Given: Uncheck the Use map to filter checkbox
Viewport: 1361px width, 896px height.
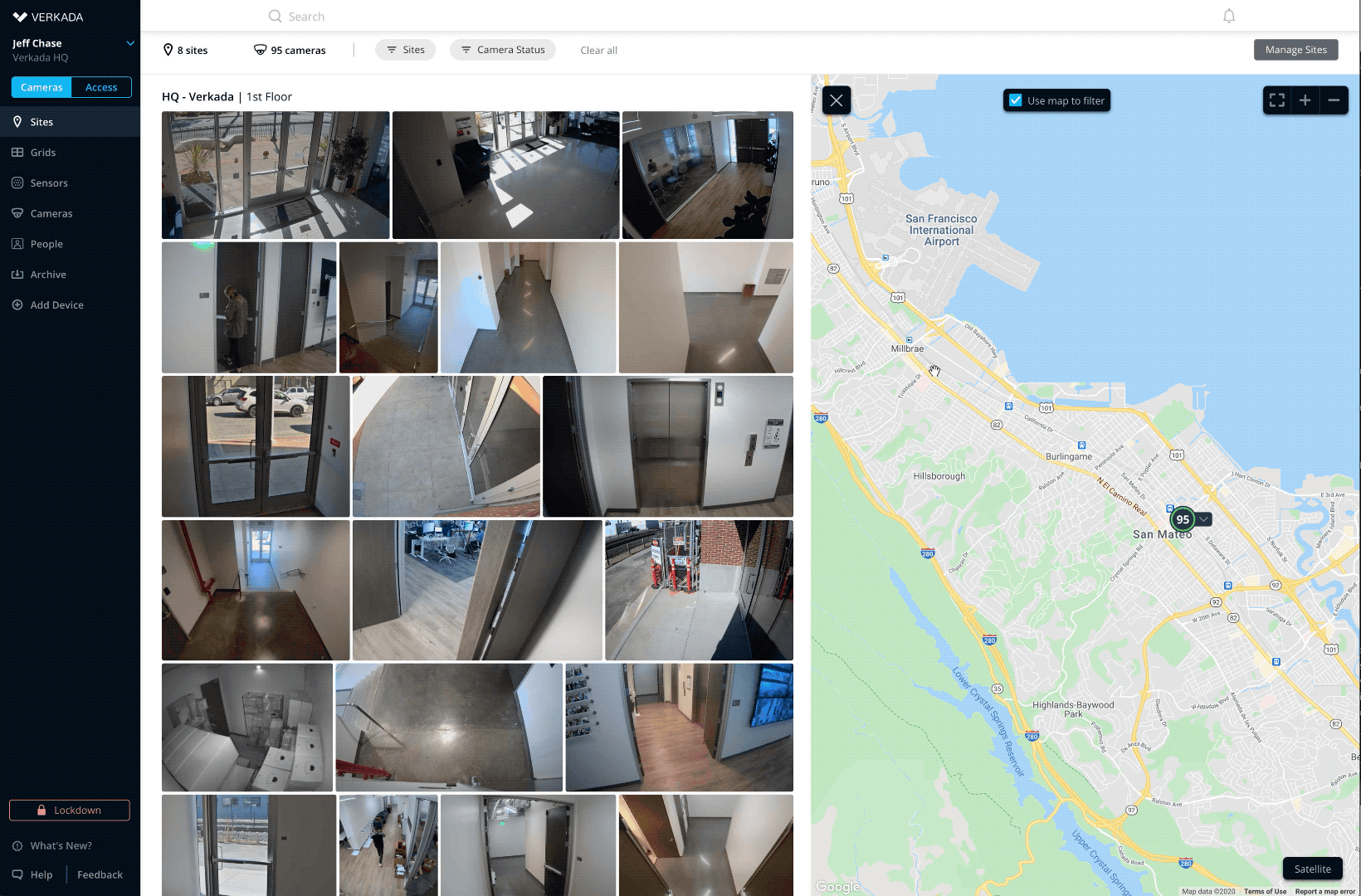Looking at the screenshot, I should click(x=1016, y=100).
